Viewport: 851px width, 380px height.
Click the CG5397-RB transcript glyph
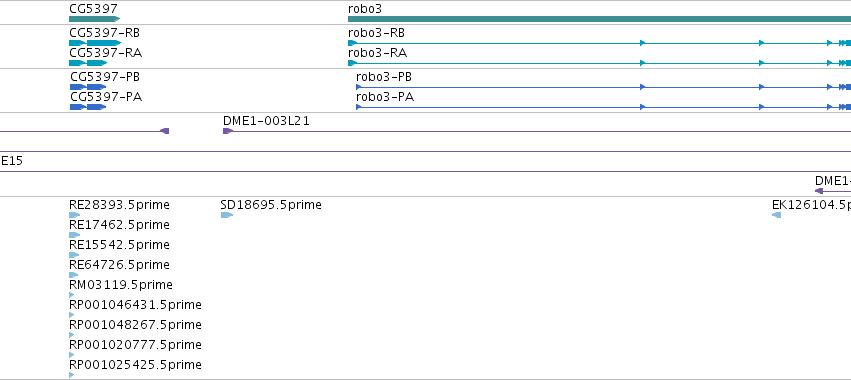click(94, 43)
